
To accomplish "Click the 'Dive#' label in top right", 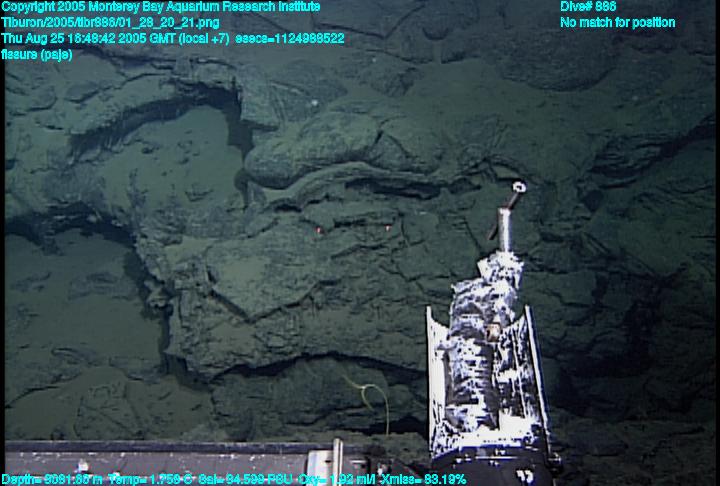I will tap(588, 7).
